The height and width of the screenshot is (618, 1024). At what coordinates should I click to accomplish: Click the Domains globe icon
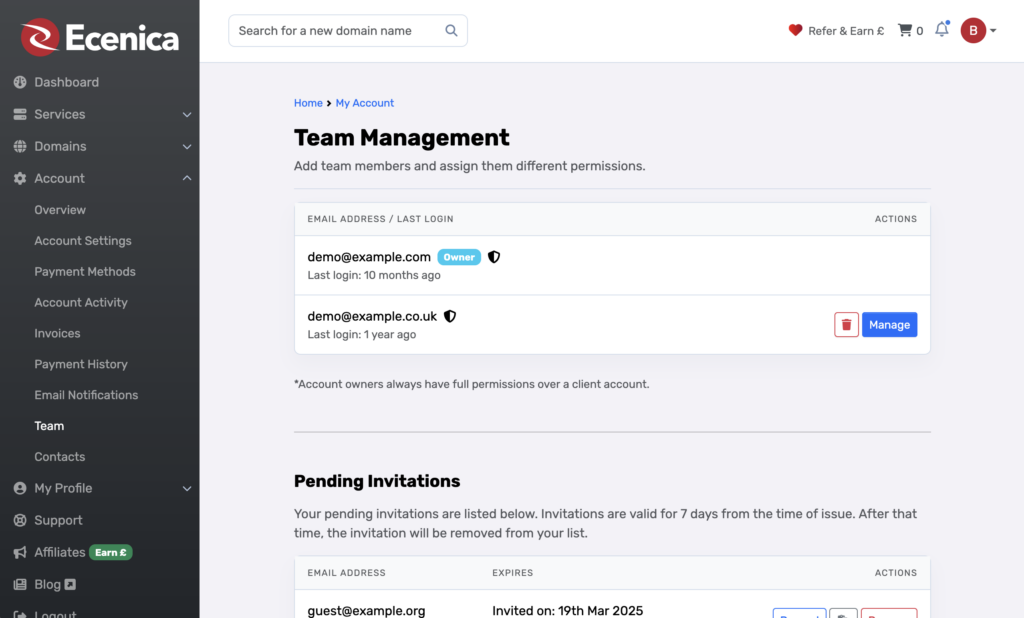[20, 146]
